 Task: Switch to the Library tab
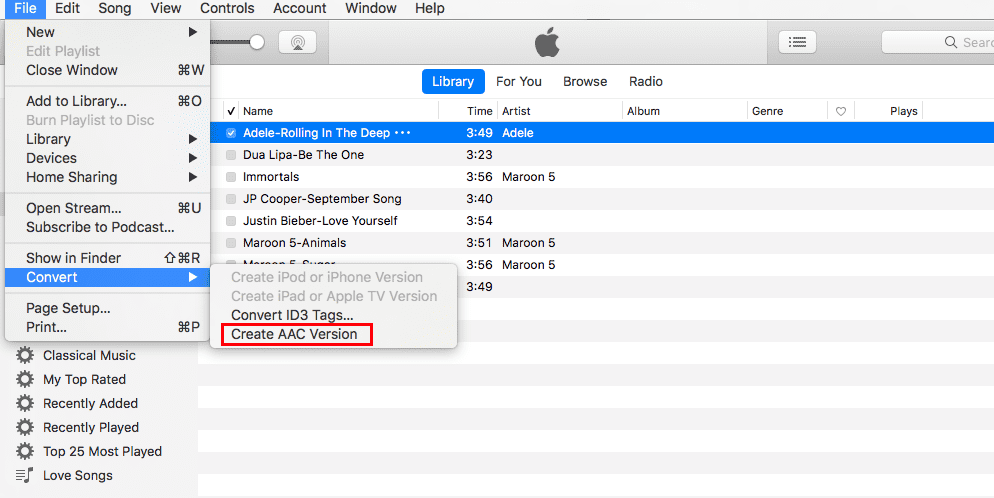453,82
